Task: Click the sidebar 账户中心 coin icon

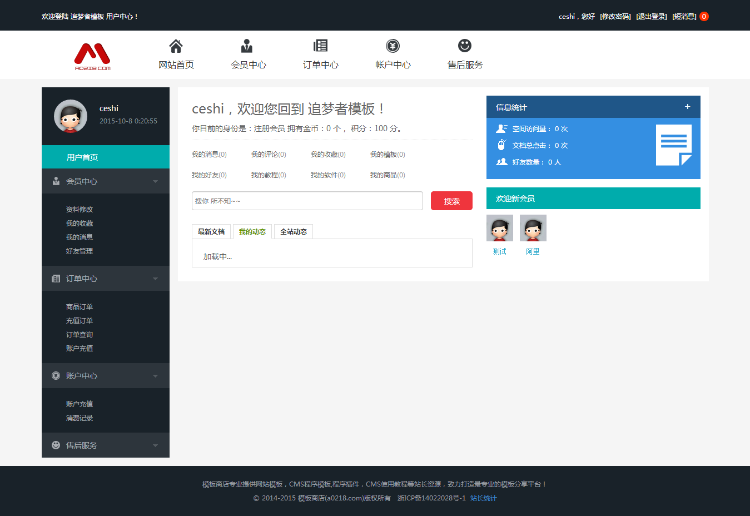Action: coord(56,375)
